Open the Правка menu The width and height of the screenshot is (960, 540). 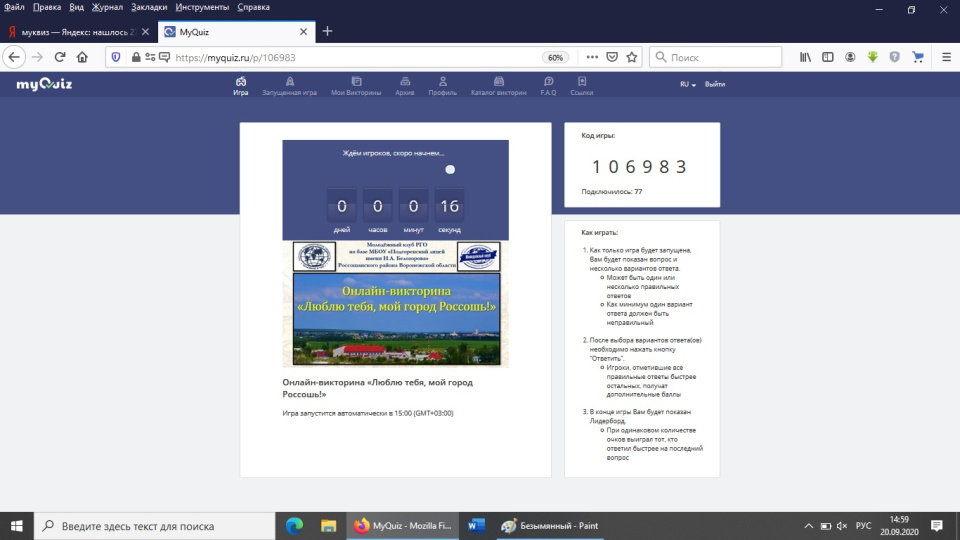(47, 7)
